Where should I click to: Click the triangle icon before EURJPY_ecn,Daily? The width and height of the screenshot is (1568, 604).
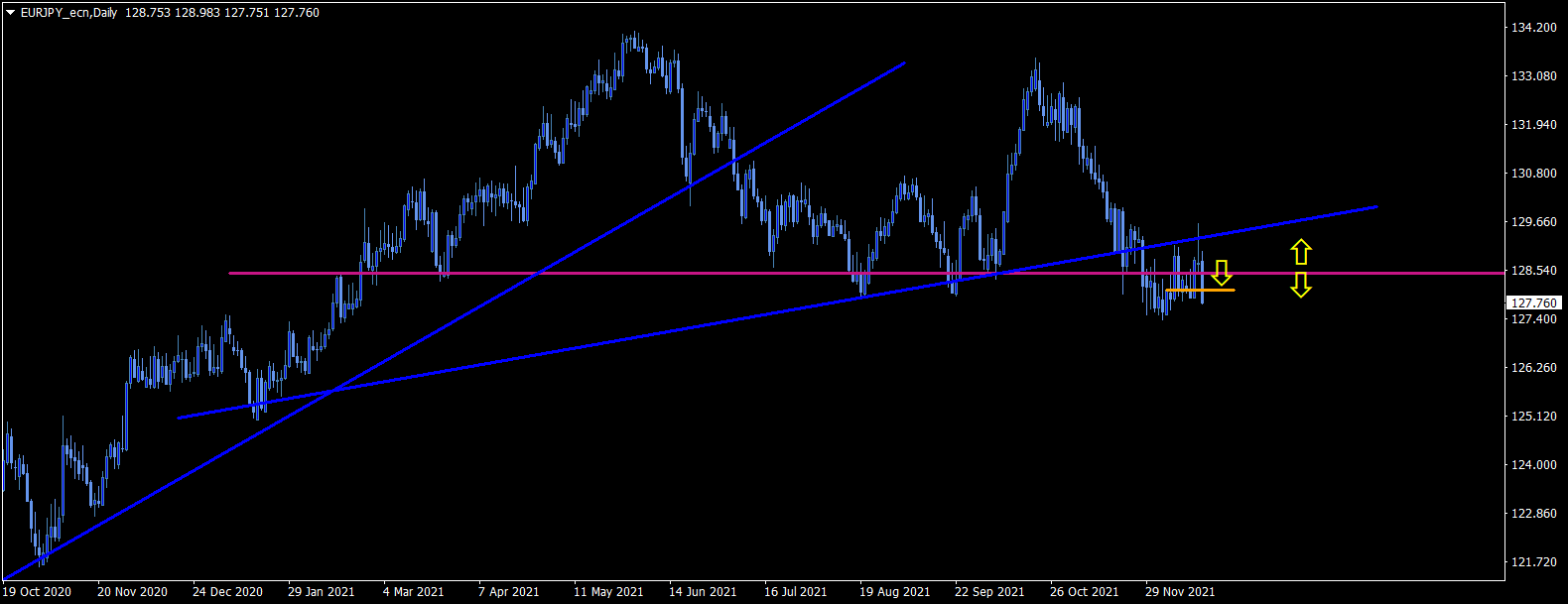click(11, 13)
